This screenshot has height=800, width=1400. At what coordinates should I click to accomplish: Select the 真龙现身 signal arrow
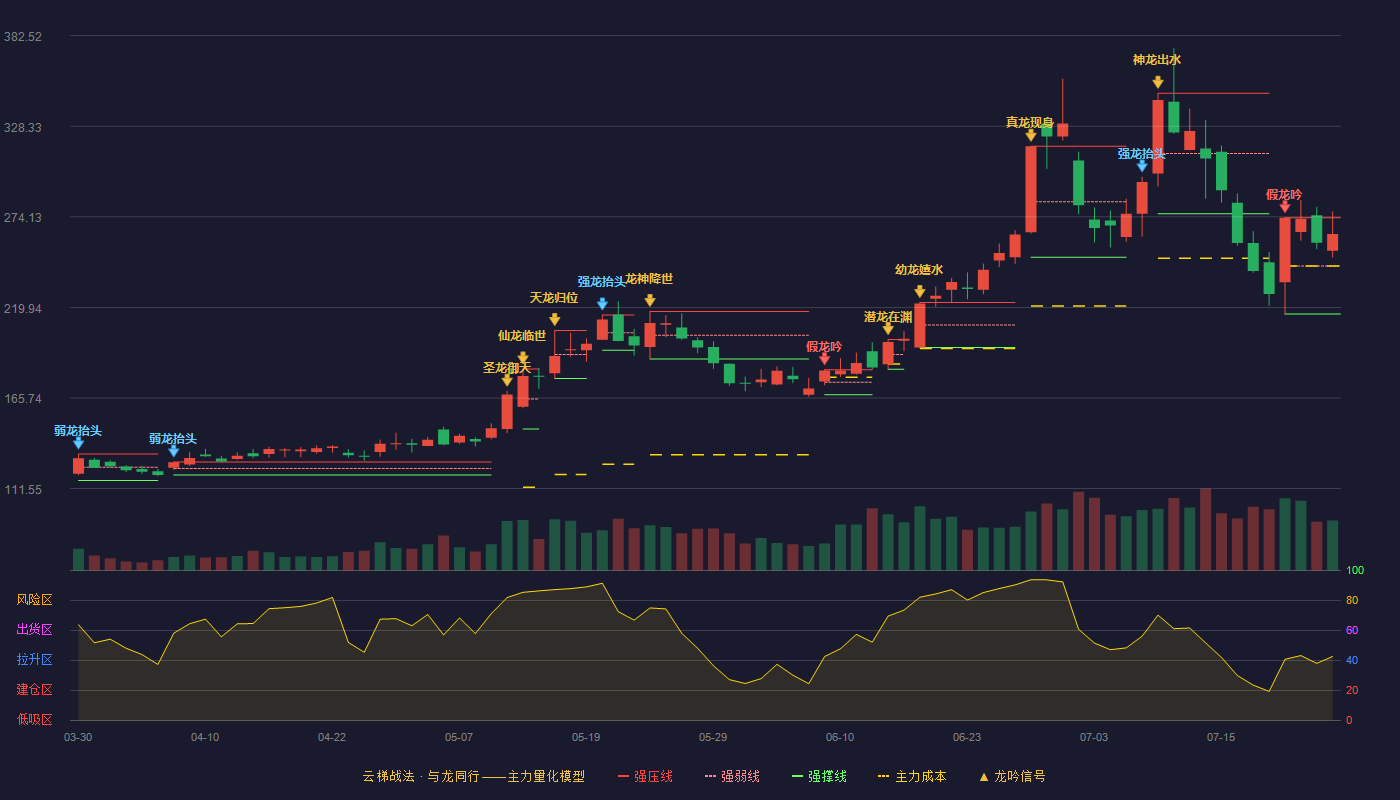(1031, 135)
